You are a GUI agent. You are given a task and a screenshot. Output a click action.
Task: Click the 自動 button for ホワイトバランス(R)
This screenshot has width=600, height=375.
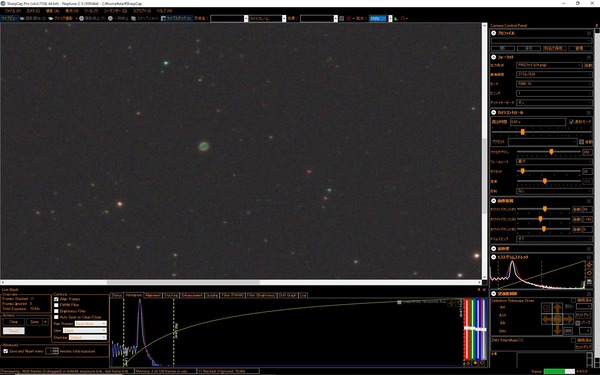576,209
